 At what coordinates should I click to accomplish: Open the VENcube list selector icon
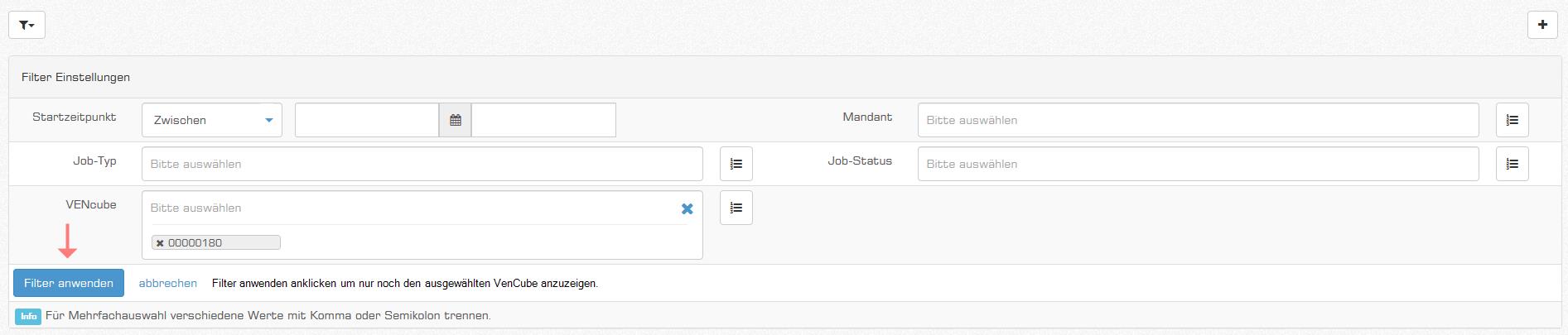point(736,208)
